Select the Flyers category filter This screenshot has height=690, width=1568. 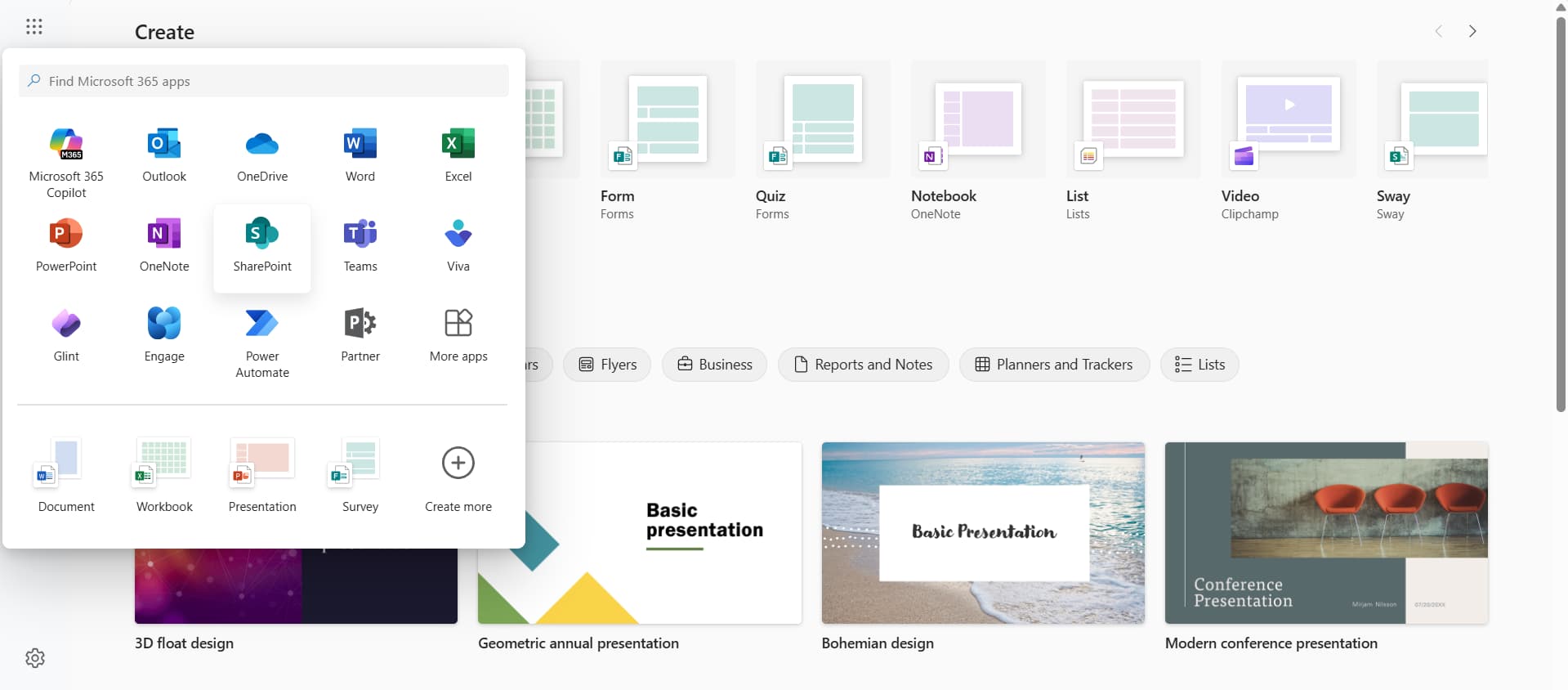coord(607,365)
